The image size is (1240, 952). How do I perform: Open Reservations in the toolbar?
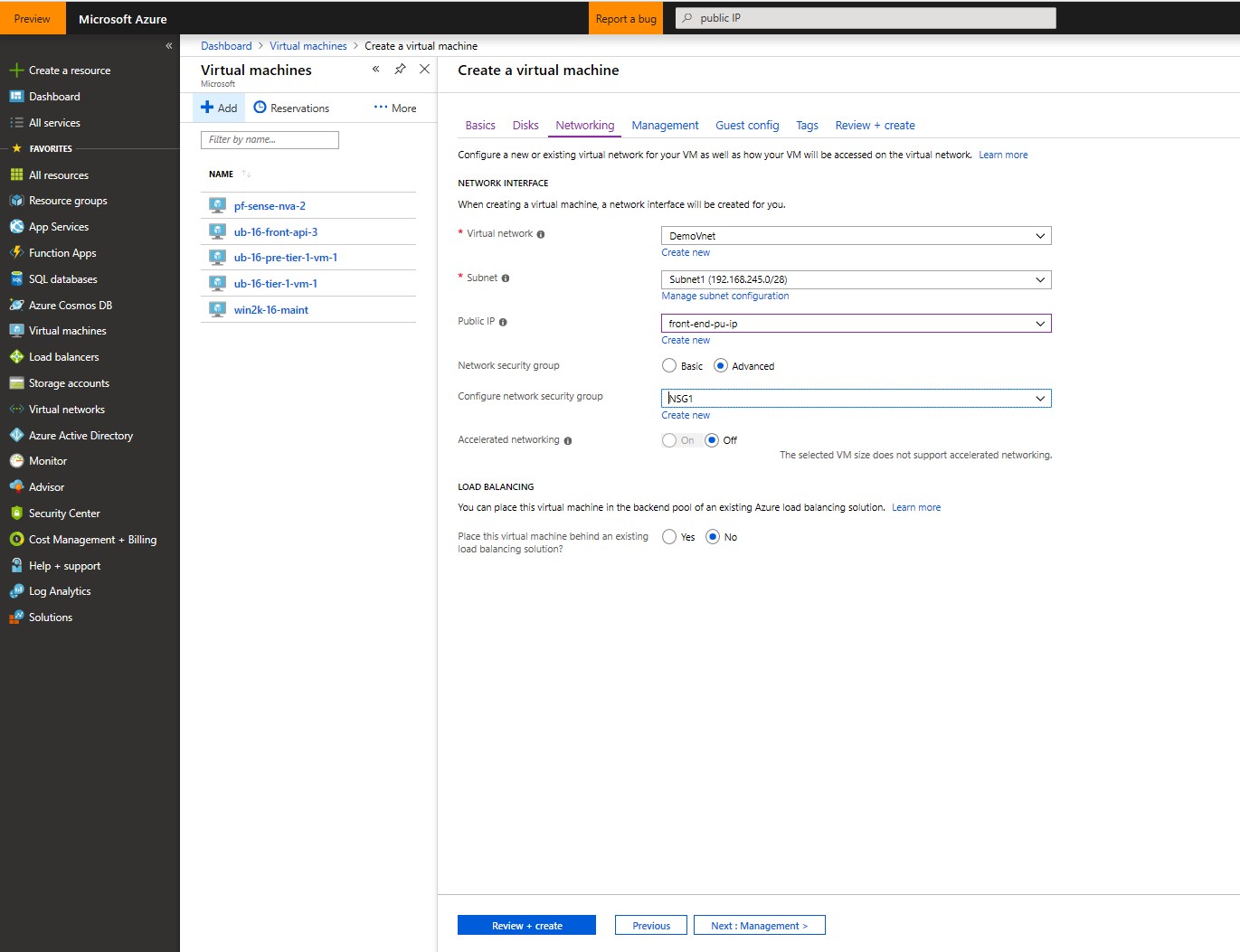[291, 108]
